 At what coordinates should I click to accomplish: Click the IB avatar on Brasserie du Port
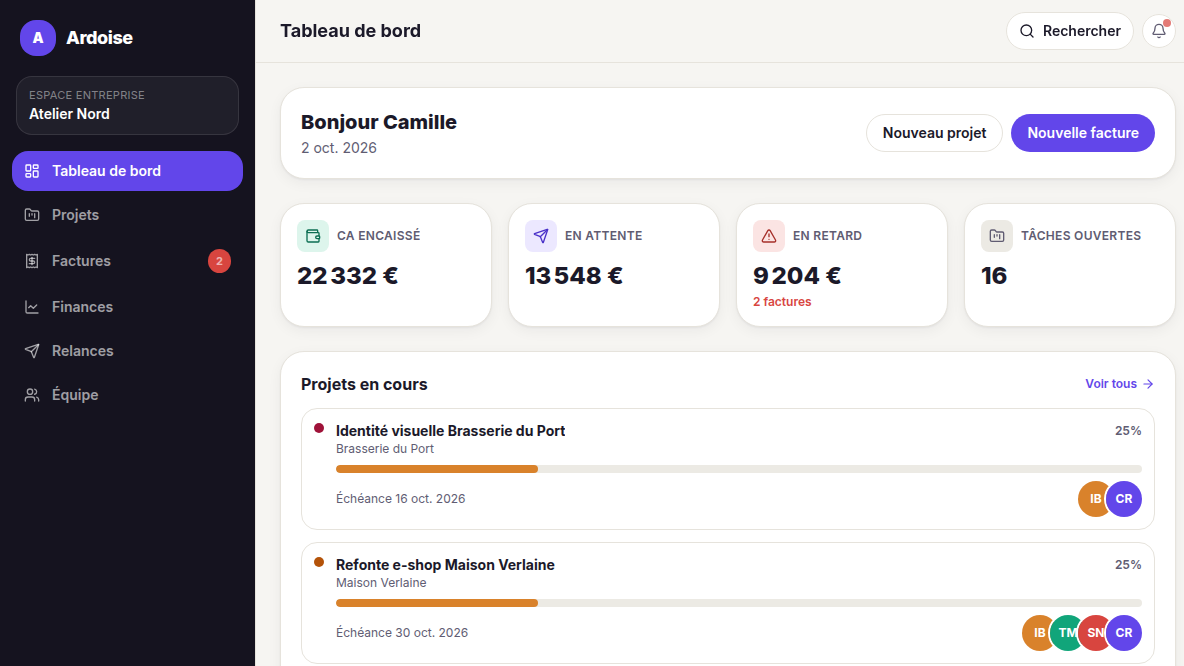tap(1093, 499)
